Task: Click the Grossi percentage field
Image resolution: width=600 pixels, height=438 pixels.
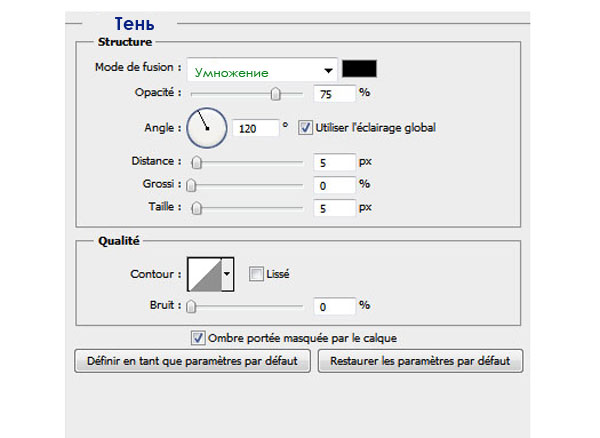Action: (x=334, y=185)
